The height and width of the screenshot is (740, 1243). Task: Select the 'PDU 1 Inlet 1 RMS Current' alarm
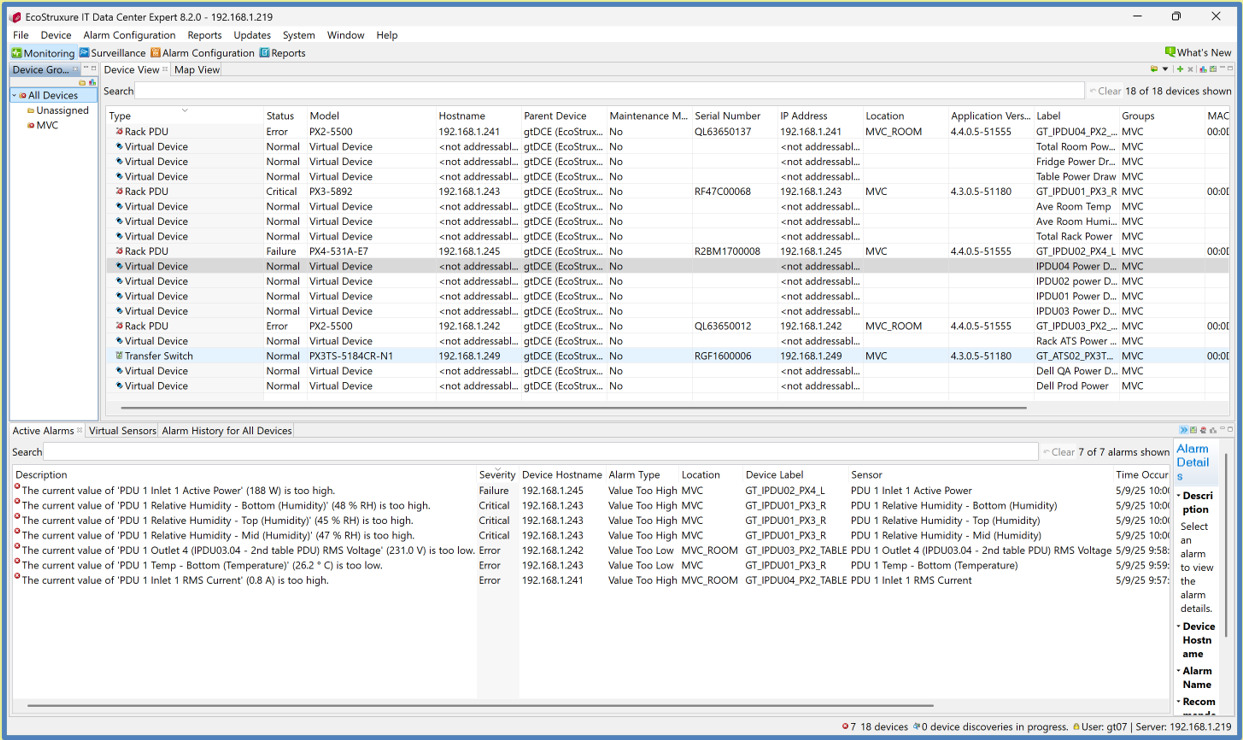590,580
